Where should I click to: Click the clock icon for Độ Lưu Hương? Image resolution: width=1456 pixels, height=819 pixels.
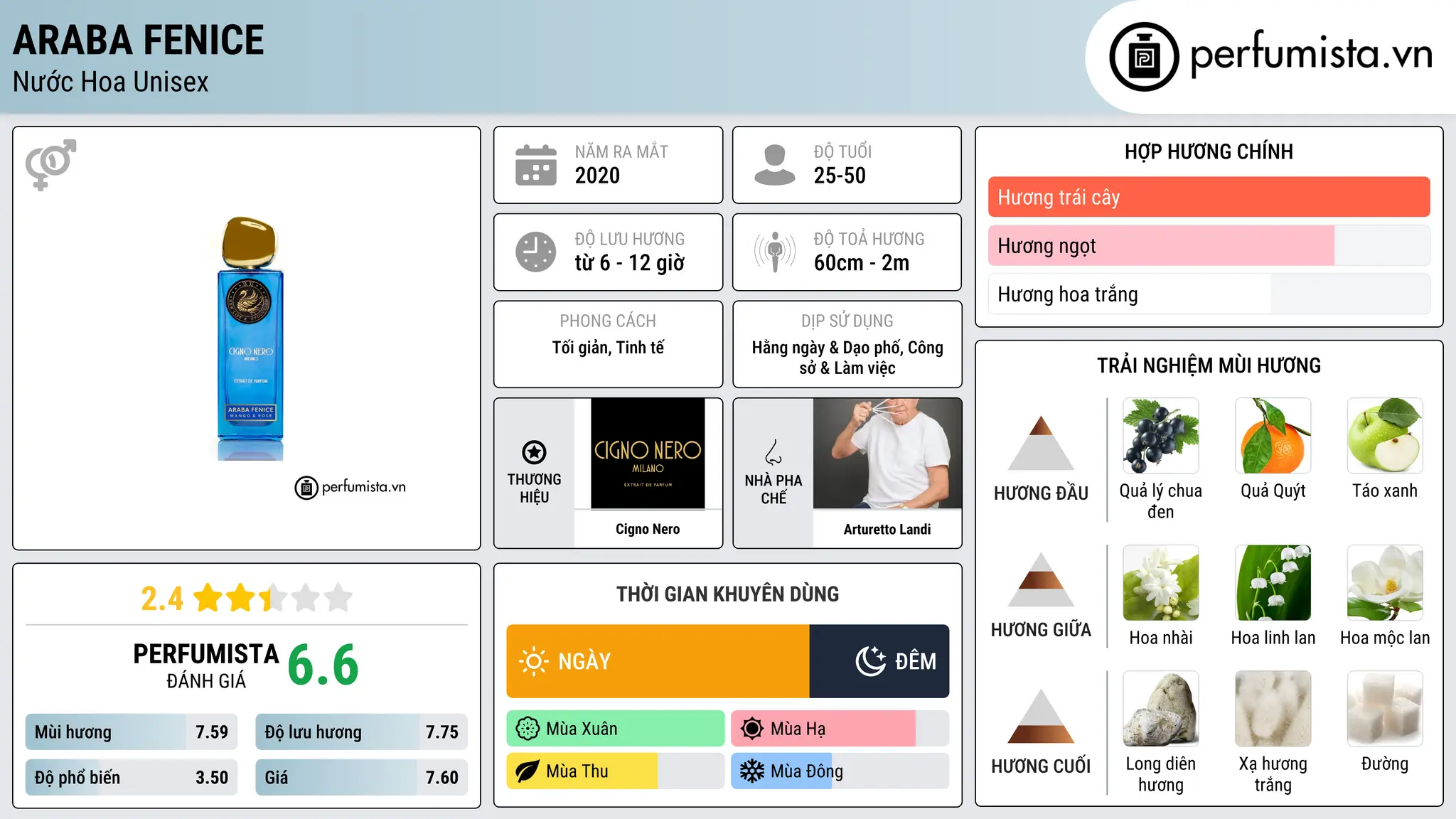click(536, 252)
